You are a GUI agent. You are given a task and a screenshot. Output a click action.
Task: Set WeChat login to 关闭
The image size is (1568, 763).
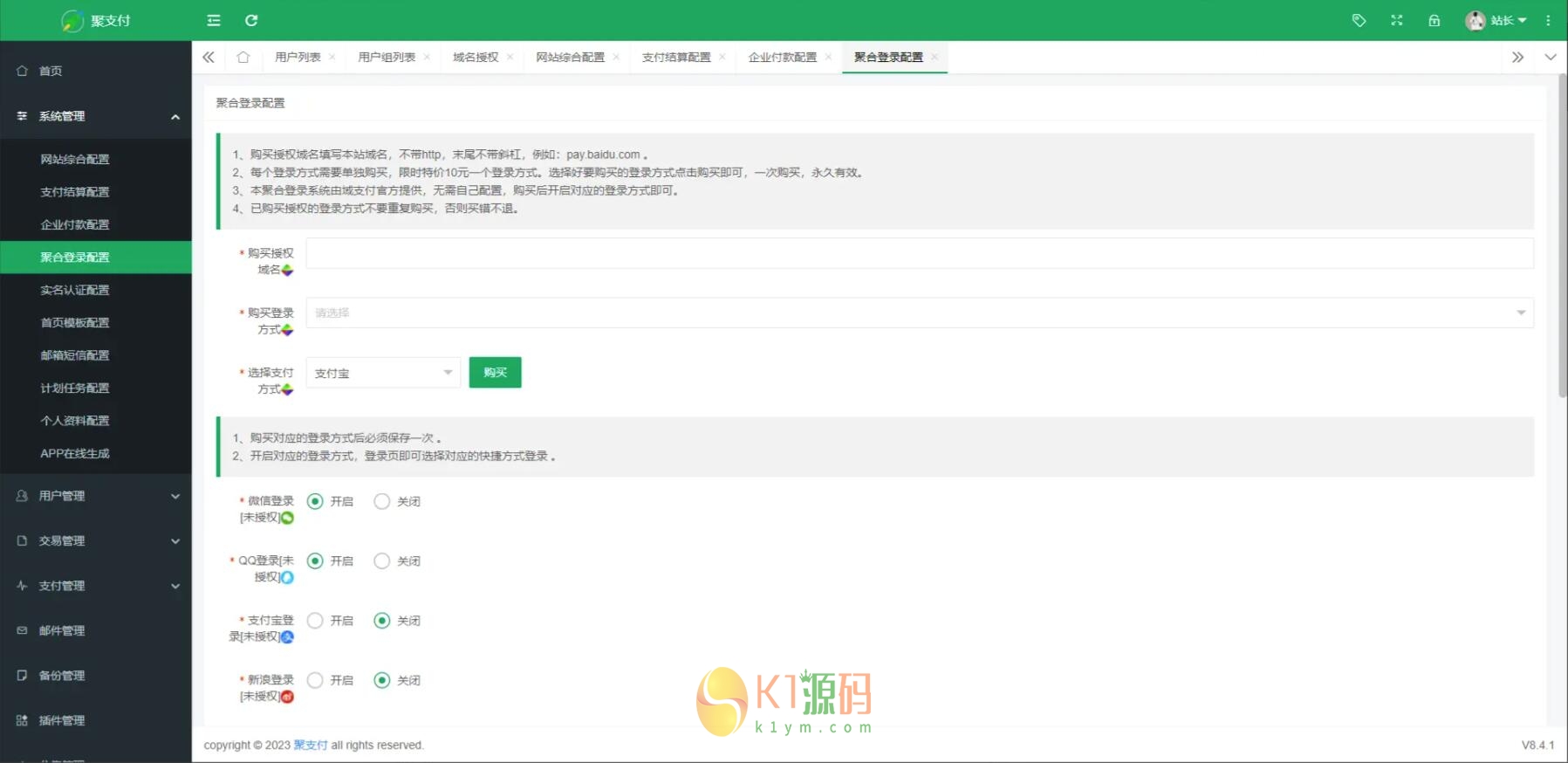382,501
